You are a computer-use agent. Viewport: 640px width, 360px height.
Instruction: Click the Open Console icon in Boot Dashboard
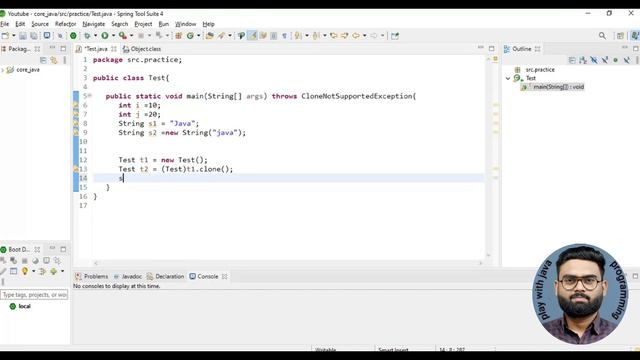pos(47,260)
